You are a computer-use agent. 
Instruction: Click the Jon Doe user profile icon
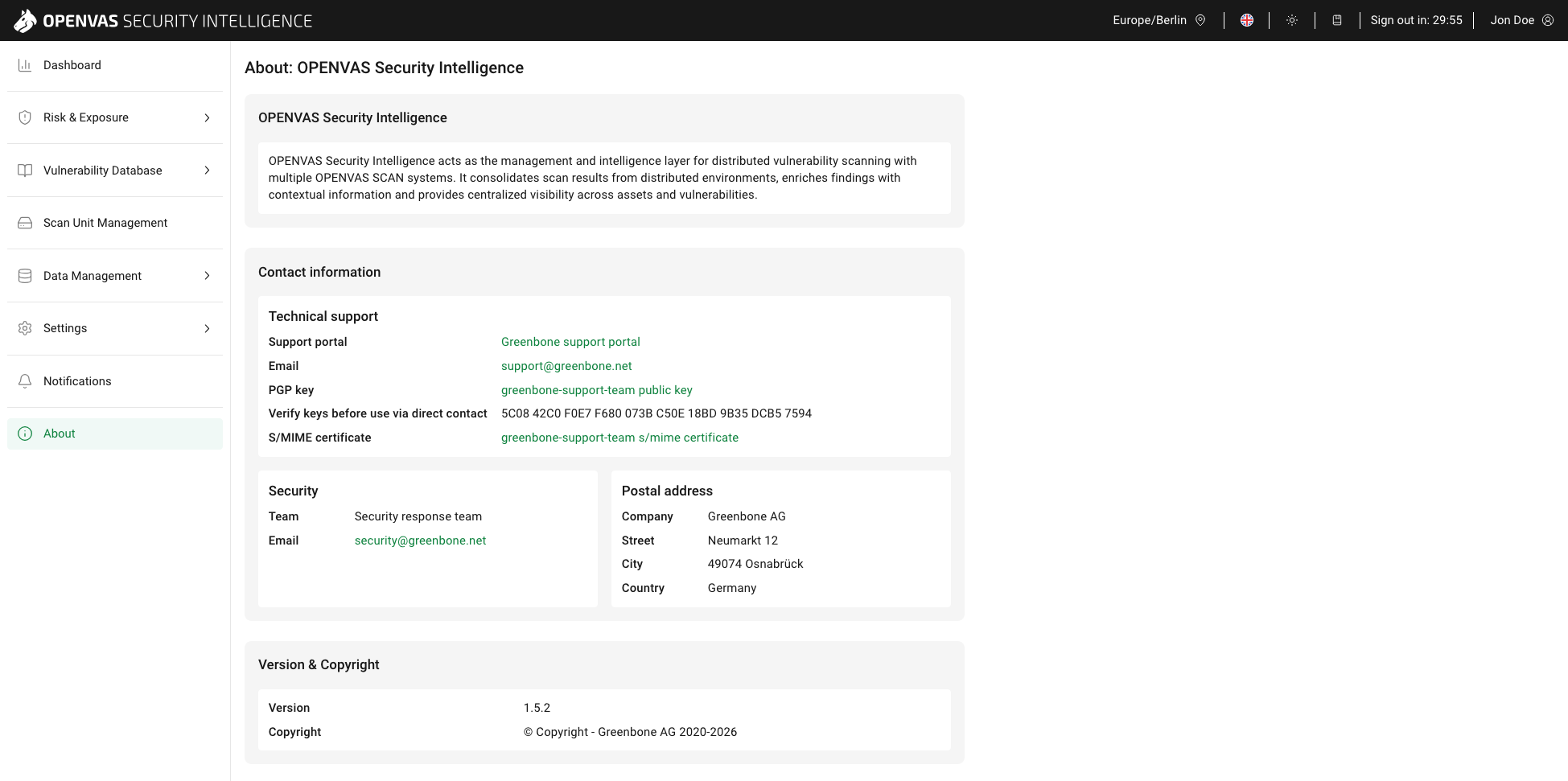point(1548,20)
